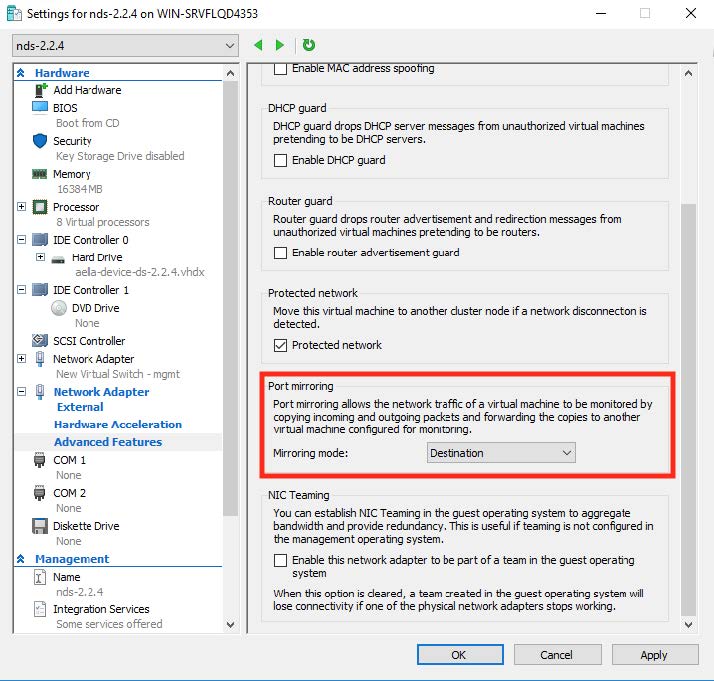
Task: Select the Memory icon in hardware list
Action: point(40,174)
